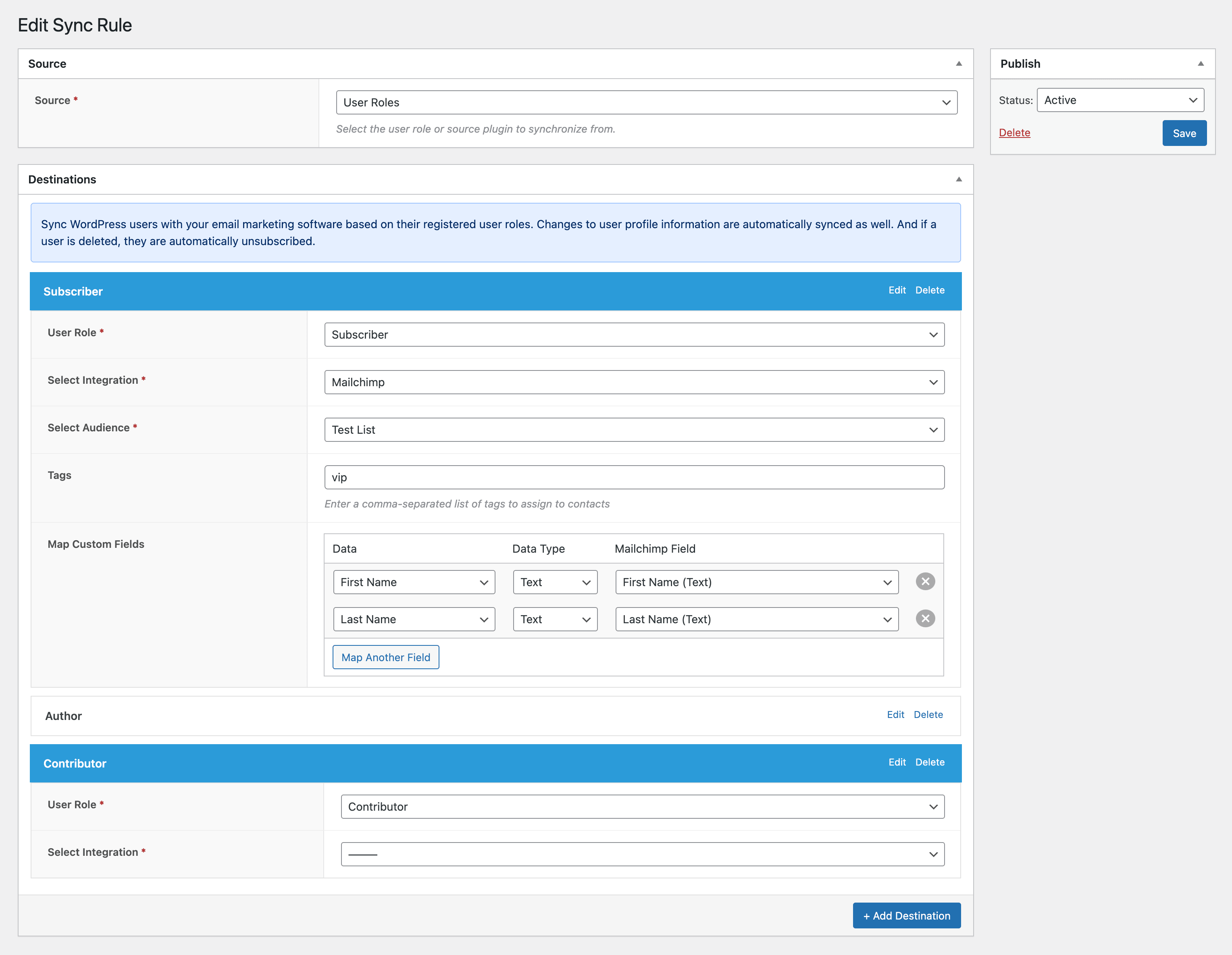Remove the Last Name field mapping row
Viewport: 1232px width, 955px height.
[924, 619]
